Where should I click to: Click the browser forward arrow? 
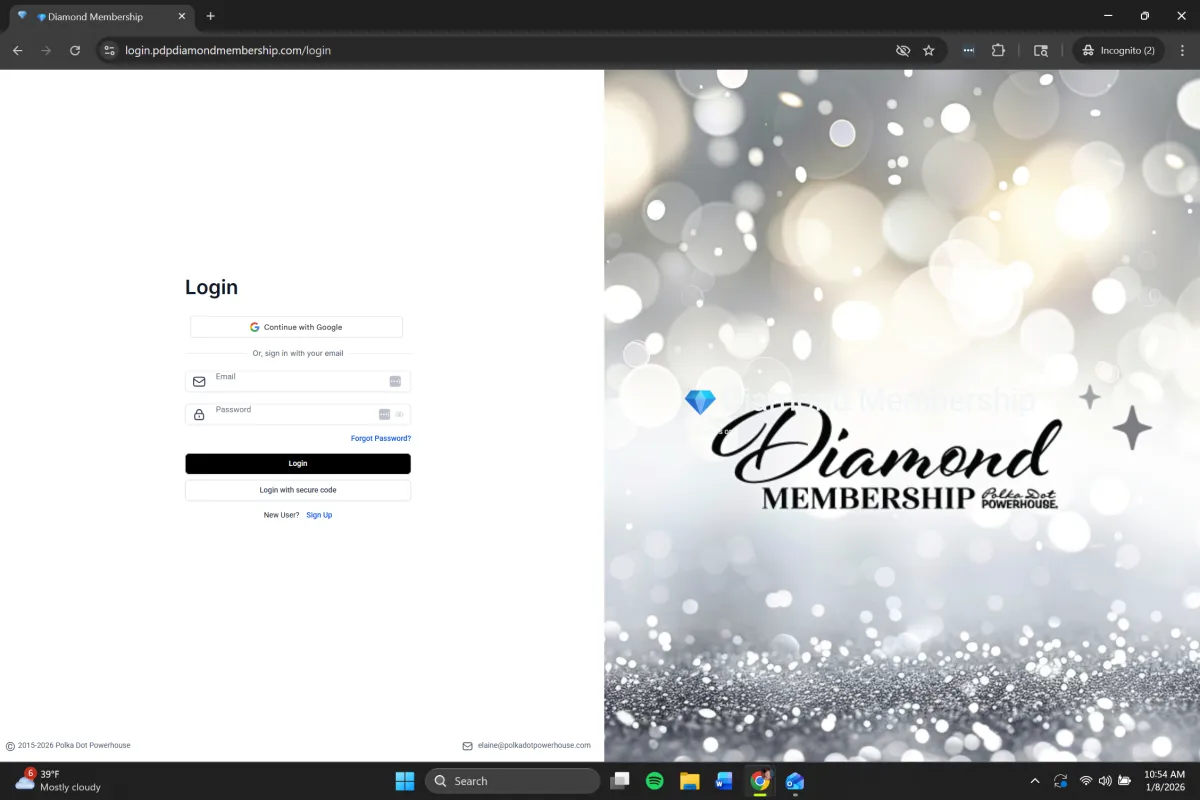(x=46, y=50)
